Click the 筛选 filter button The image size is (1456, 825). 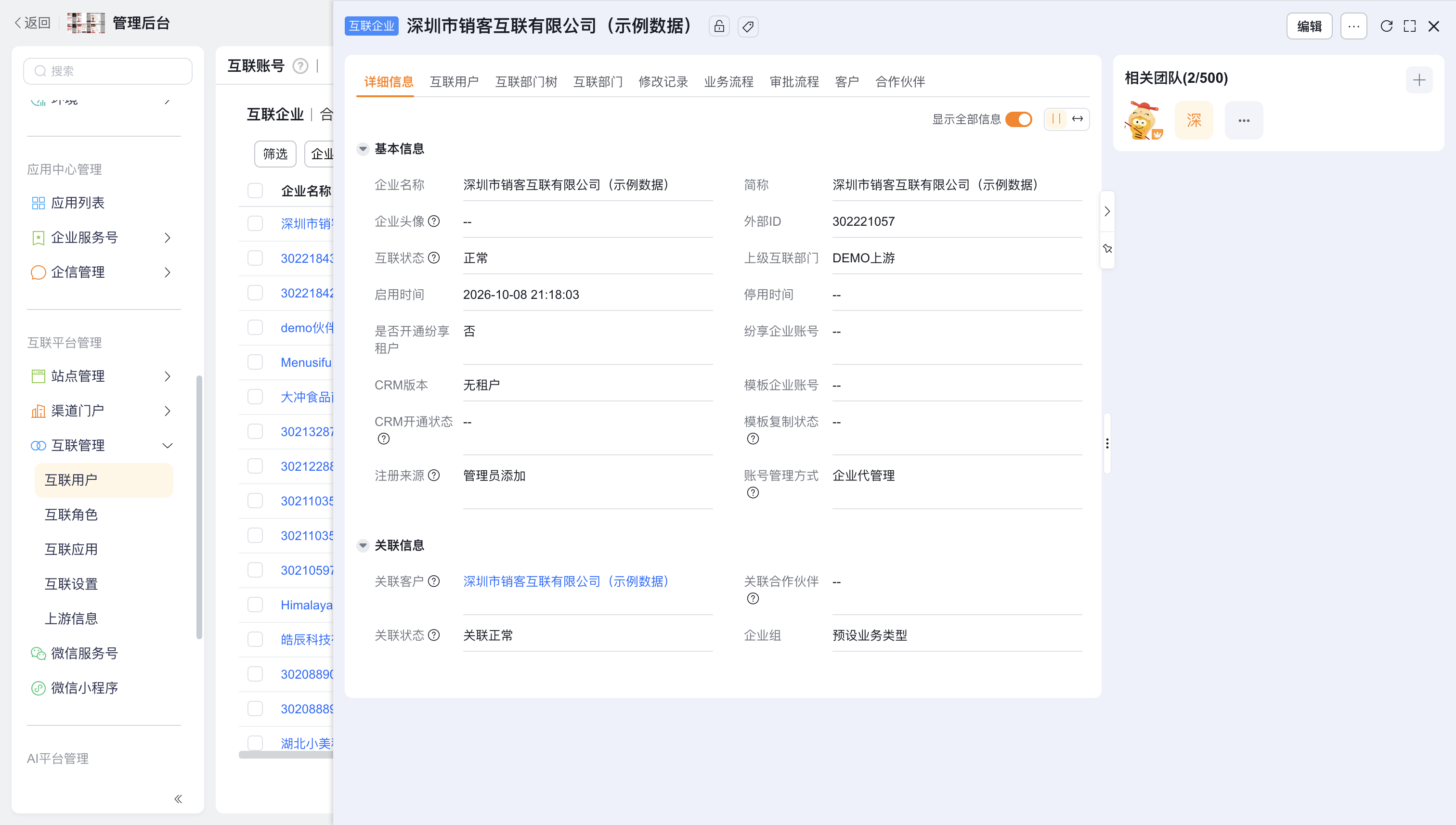(x=275, y=154)
